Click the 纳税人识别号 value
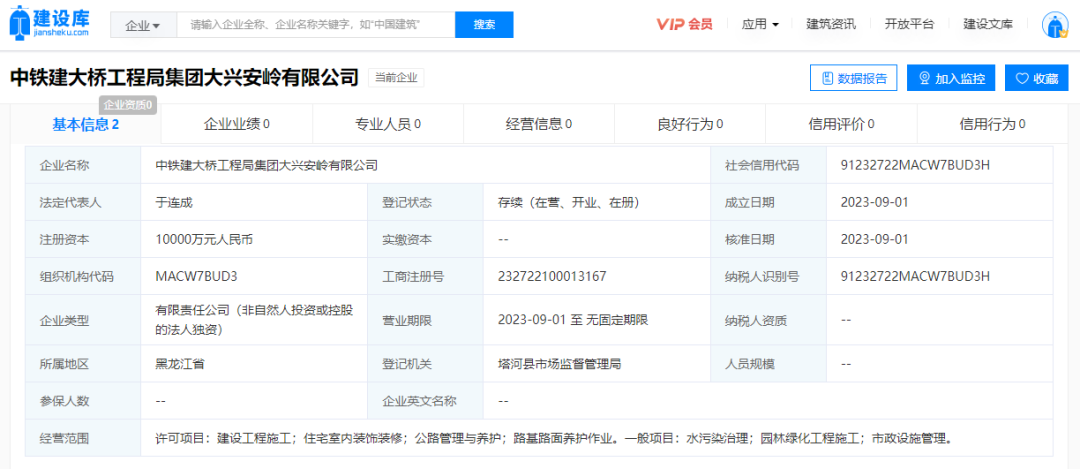Image resolution: width=1080 pixels, height=469 pixels. tap(915, 277)
